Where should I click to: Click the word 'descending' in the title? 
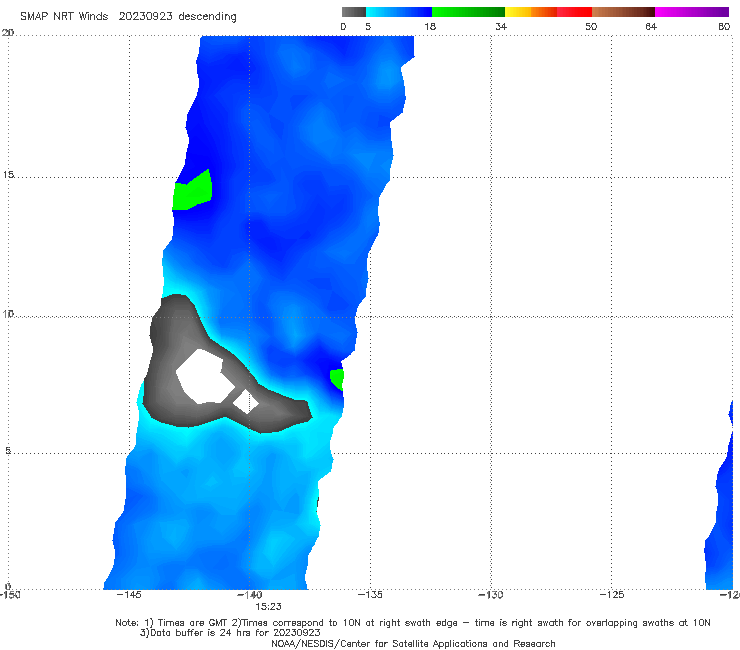click(x=208, y=17)
